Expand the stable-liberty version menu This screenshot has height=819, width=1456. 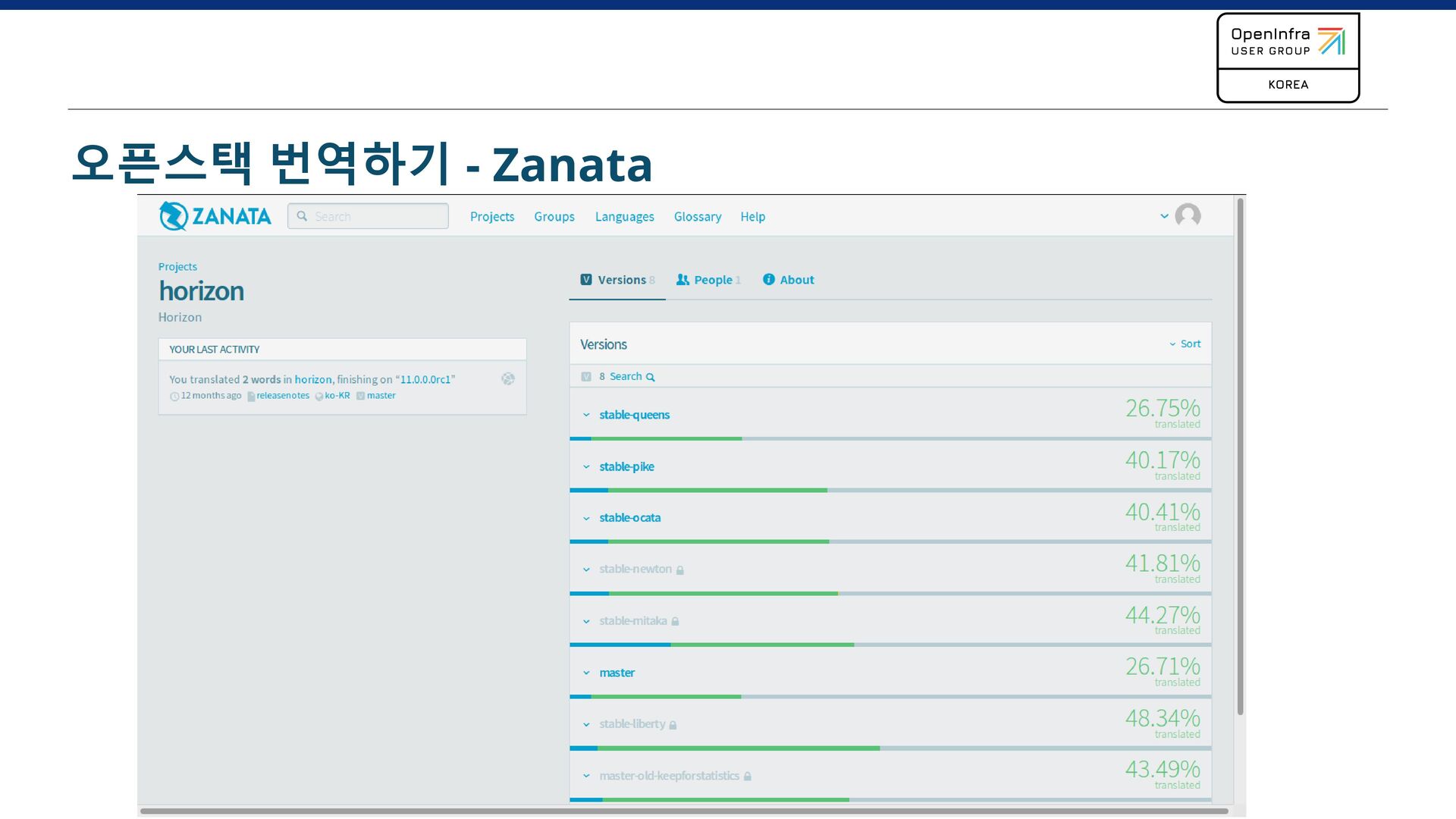click(x=586, y=725)
